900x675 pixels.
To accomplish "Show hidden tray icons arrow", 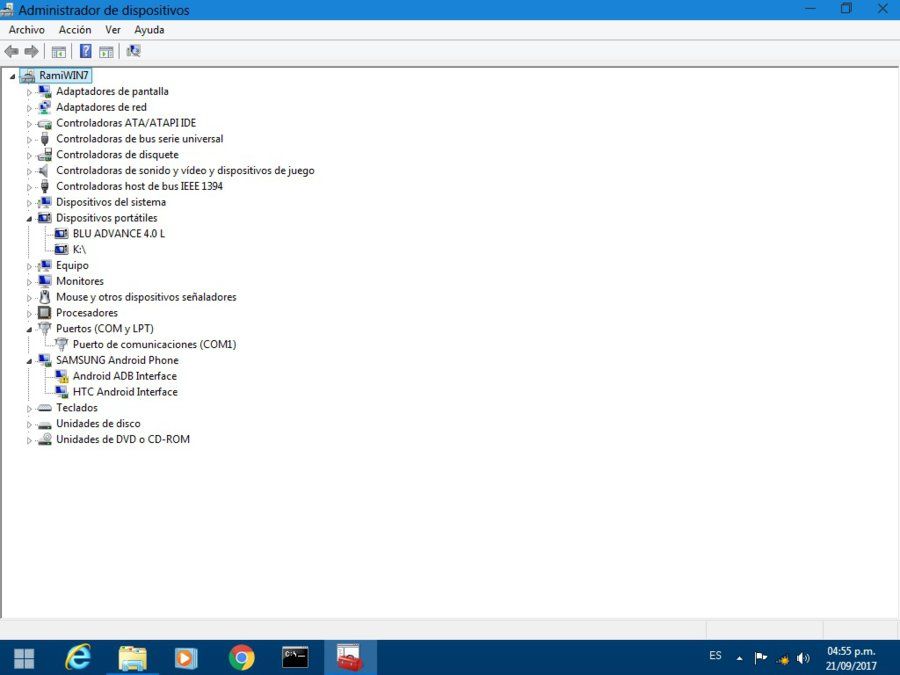I will point(739,658).
